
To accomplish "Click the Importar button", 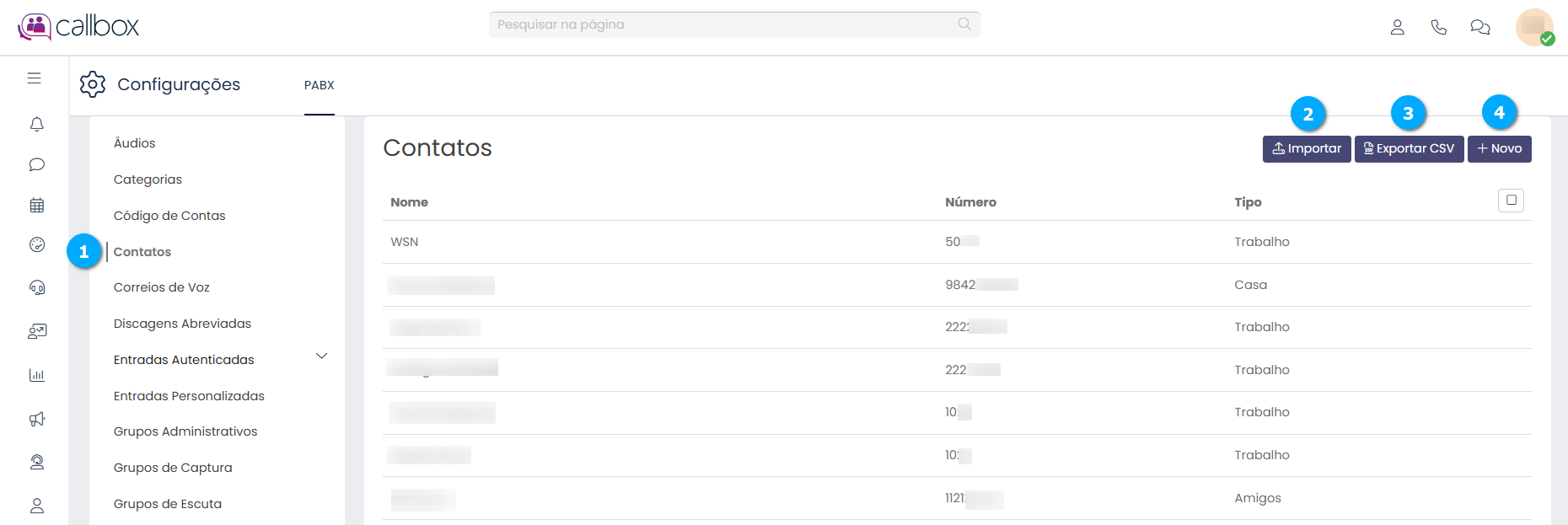I will click(x=1307, y=149).
